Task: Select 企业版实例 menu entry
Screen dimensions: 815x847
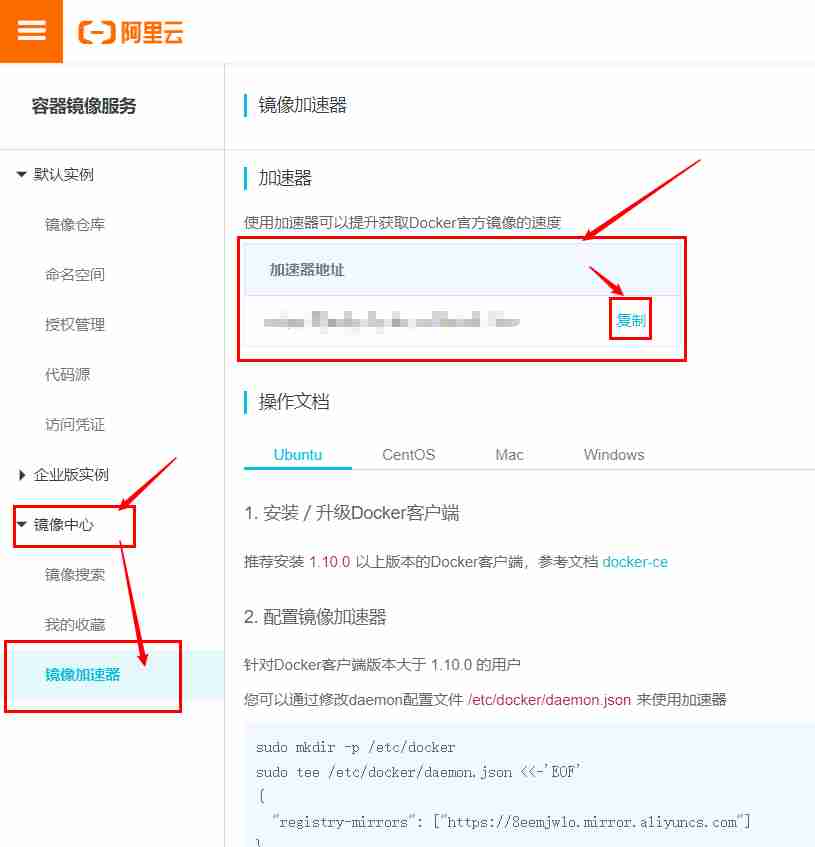Action: (x=71, y=475)
